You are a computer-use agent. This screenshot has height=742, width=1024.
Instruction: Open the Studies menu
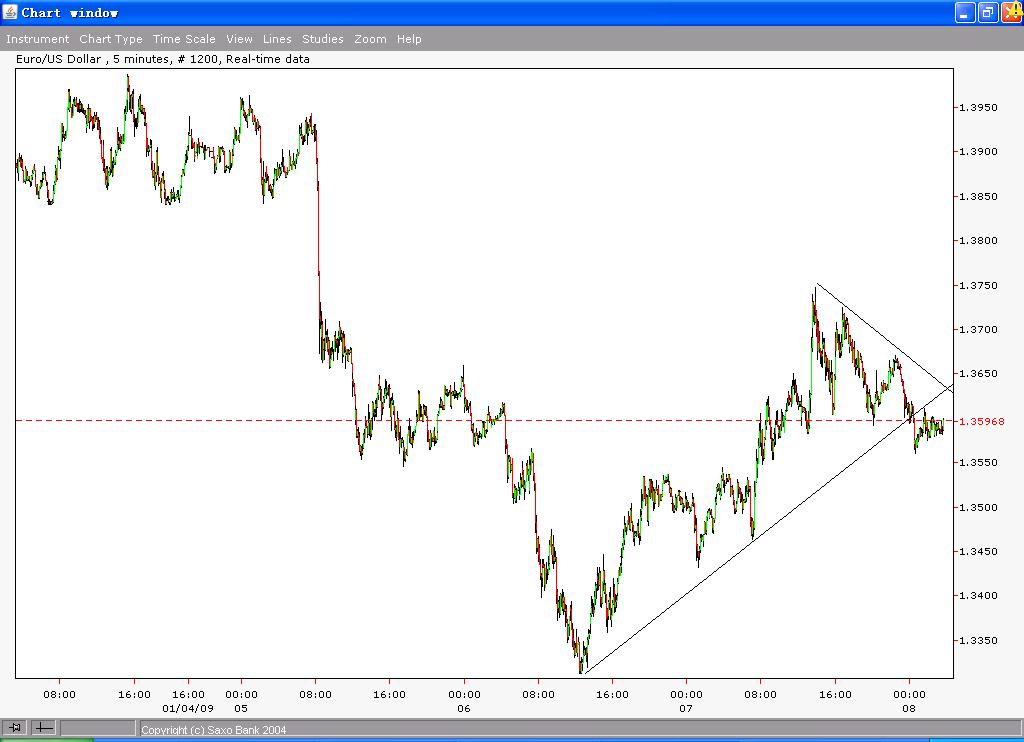pos(323,39)
